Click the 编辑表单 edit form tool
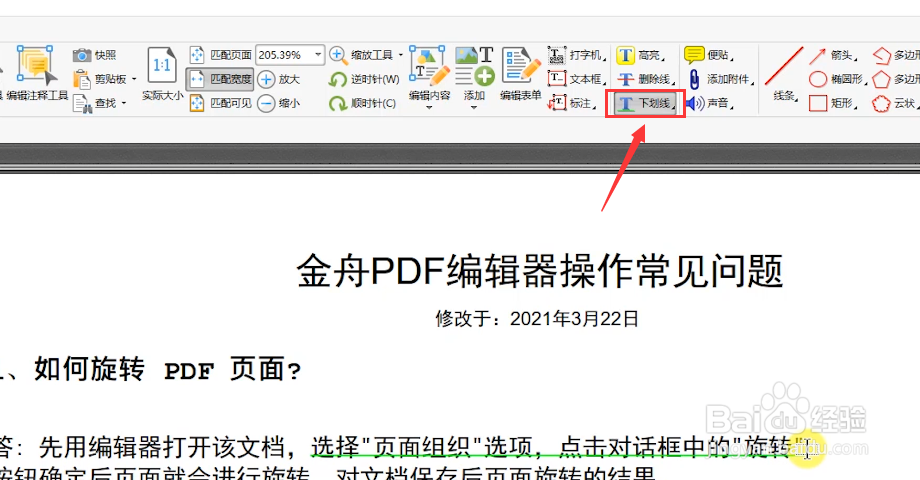The image size is (920, 480). coord(520,74)
